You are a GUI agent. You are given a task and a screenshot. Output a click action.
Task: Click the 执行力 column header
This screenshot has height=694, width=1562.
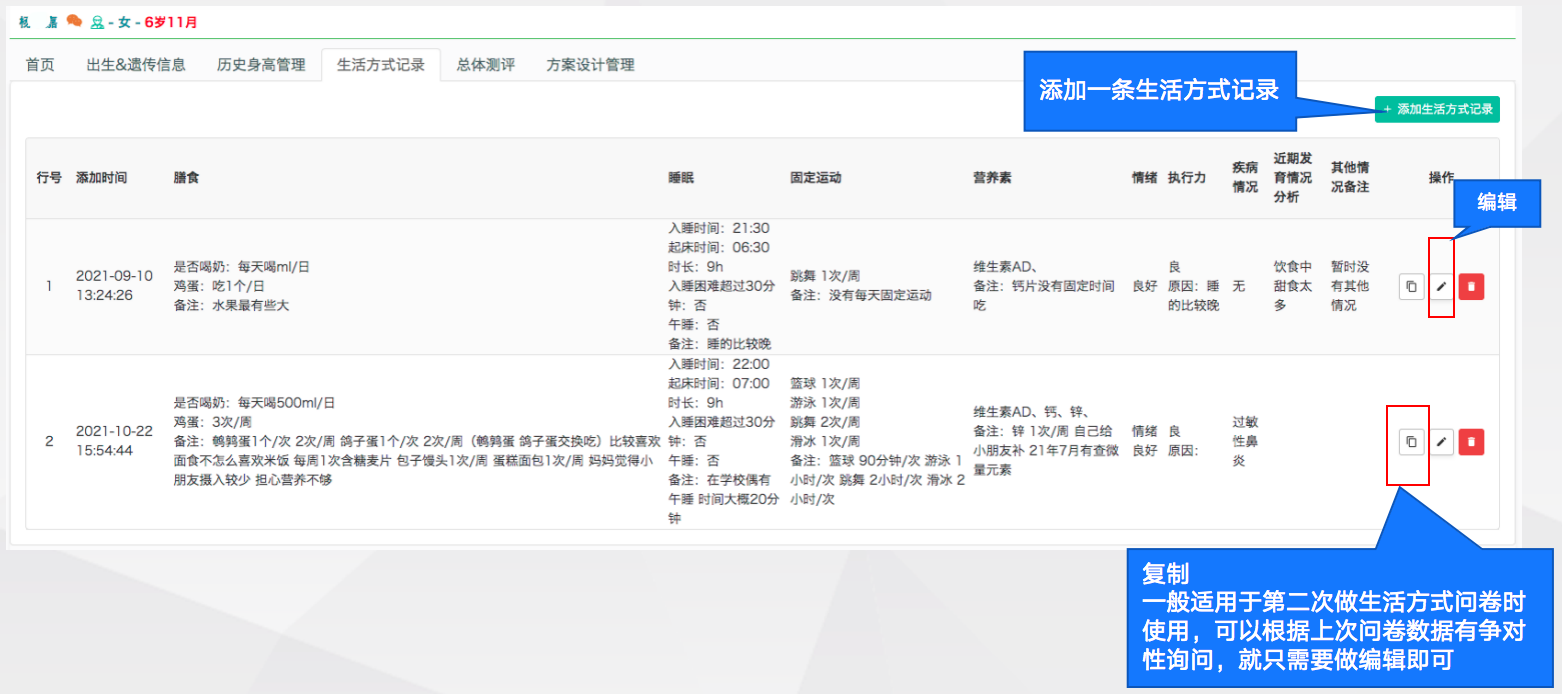click(1187, 177)
